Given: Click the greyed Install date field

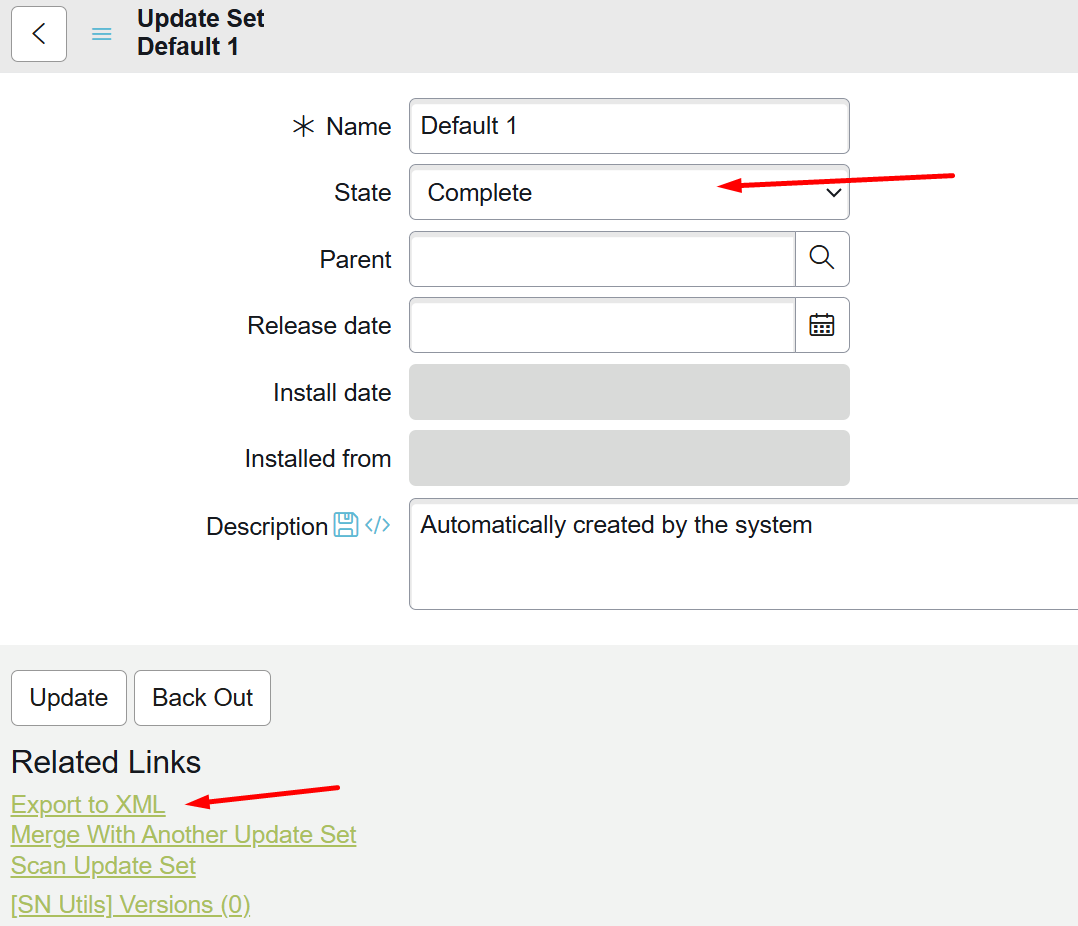Looking at the screenshot, I should click(x=629, y=392).
